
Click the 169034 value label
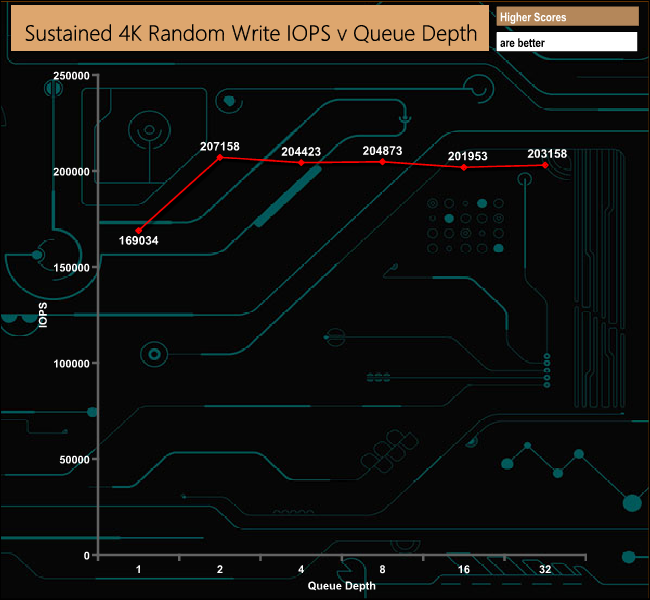(138, 240)
